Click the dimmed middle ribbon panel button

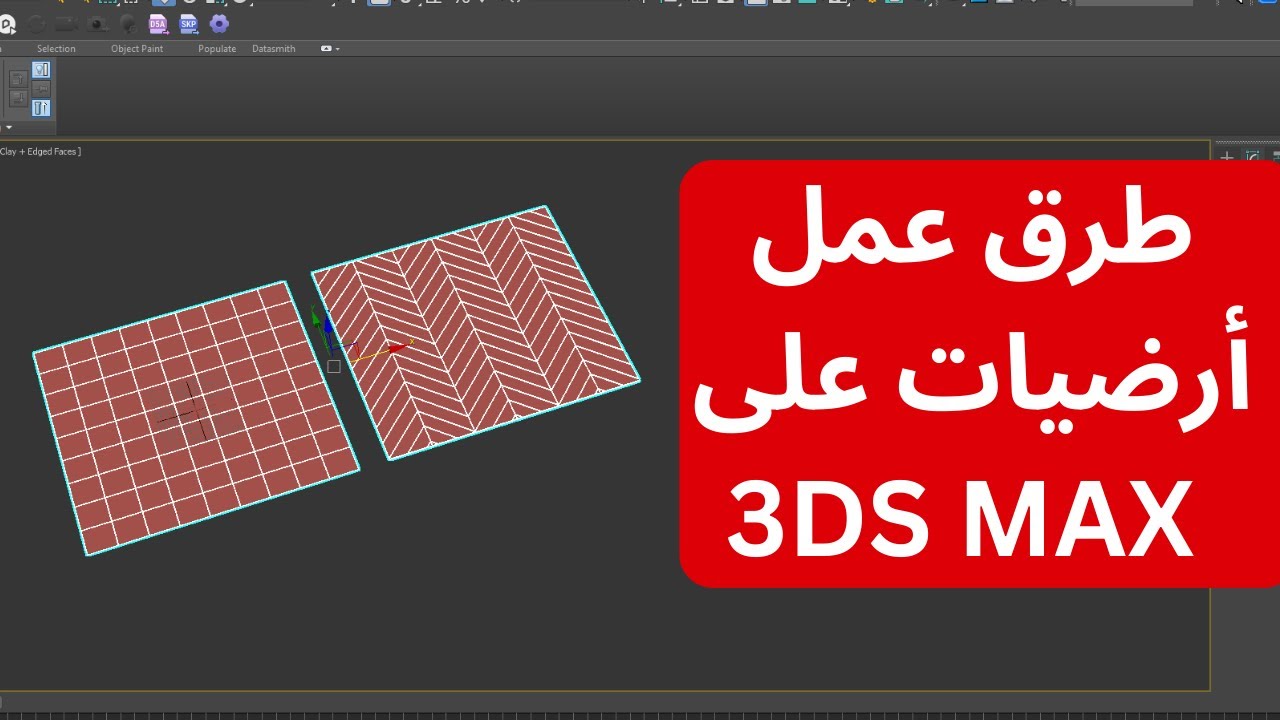(41, 89)
